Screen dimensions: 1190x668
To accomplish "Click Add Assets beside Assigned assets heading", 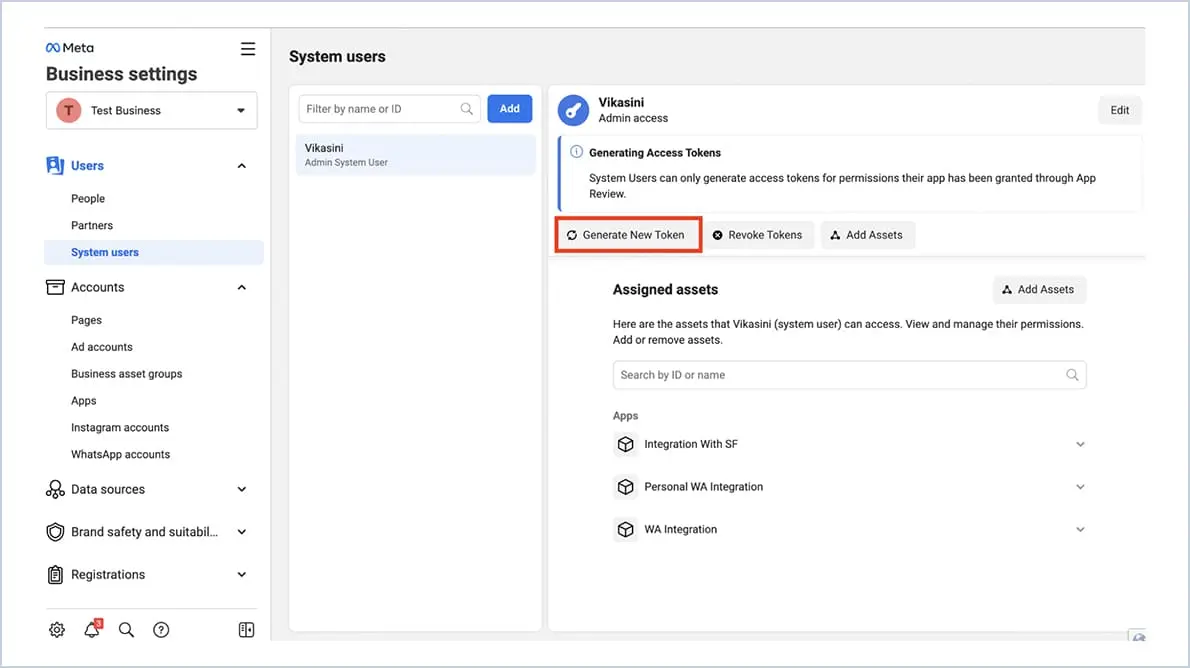I will pyautogui.click(x=1039, y=289).
